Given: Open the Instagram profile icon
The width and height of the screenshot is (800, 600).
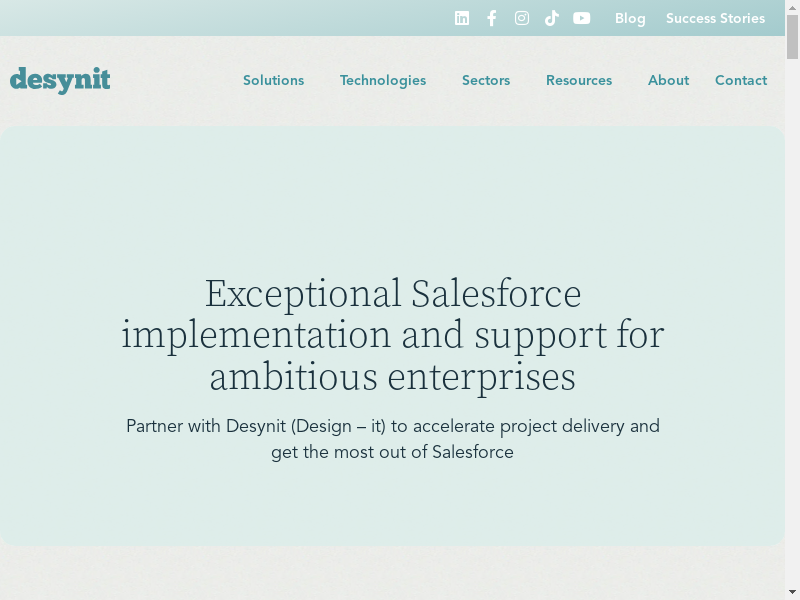Looking at the screenshot, I should (x=522, y=18).
